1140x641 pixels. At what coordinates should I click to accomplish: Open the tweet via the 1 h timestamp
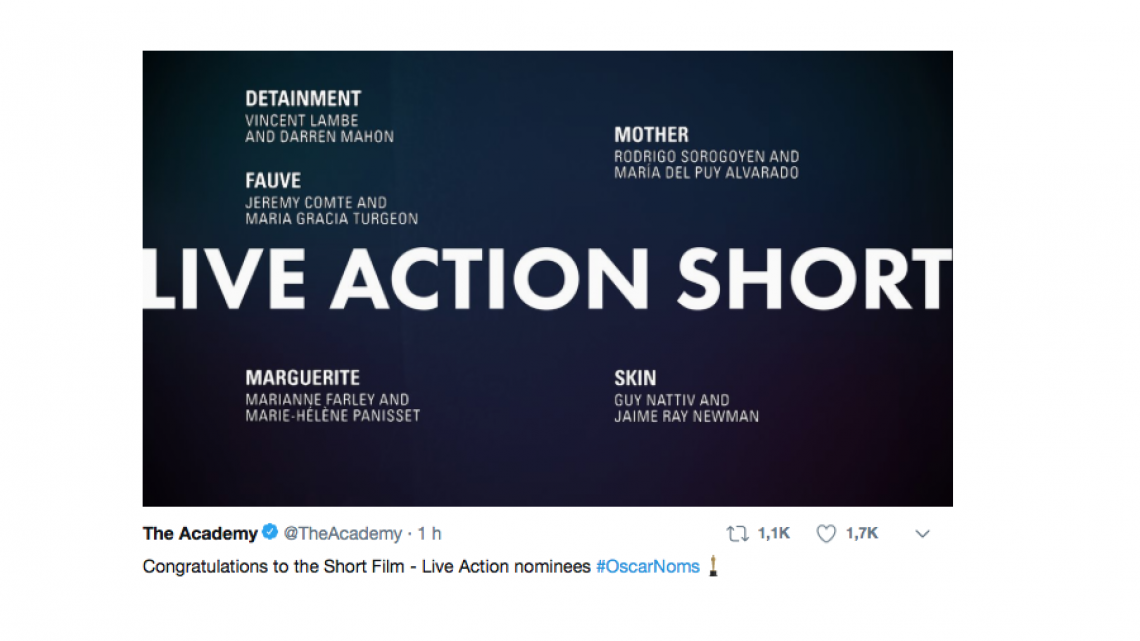pos(430,533)
